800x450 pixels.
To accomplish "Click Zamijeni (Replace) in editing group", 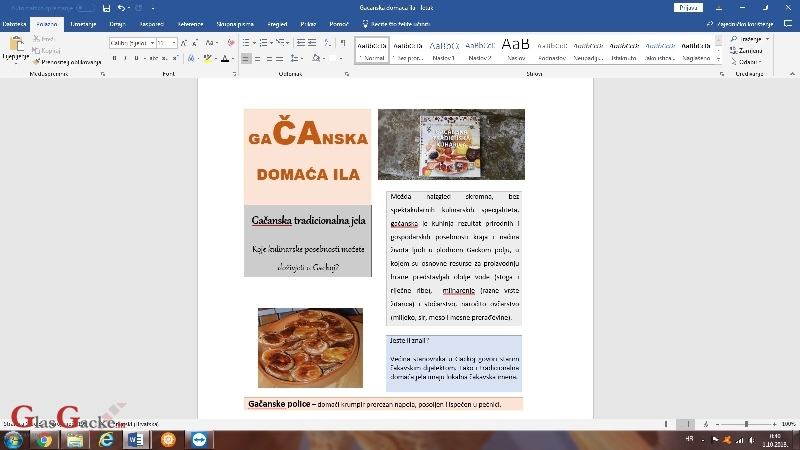I will pos(750,50).
